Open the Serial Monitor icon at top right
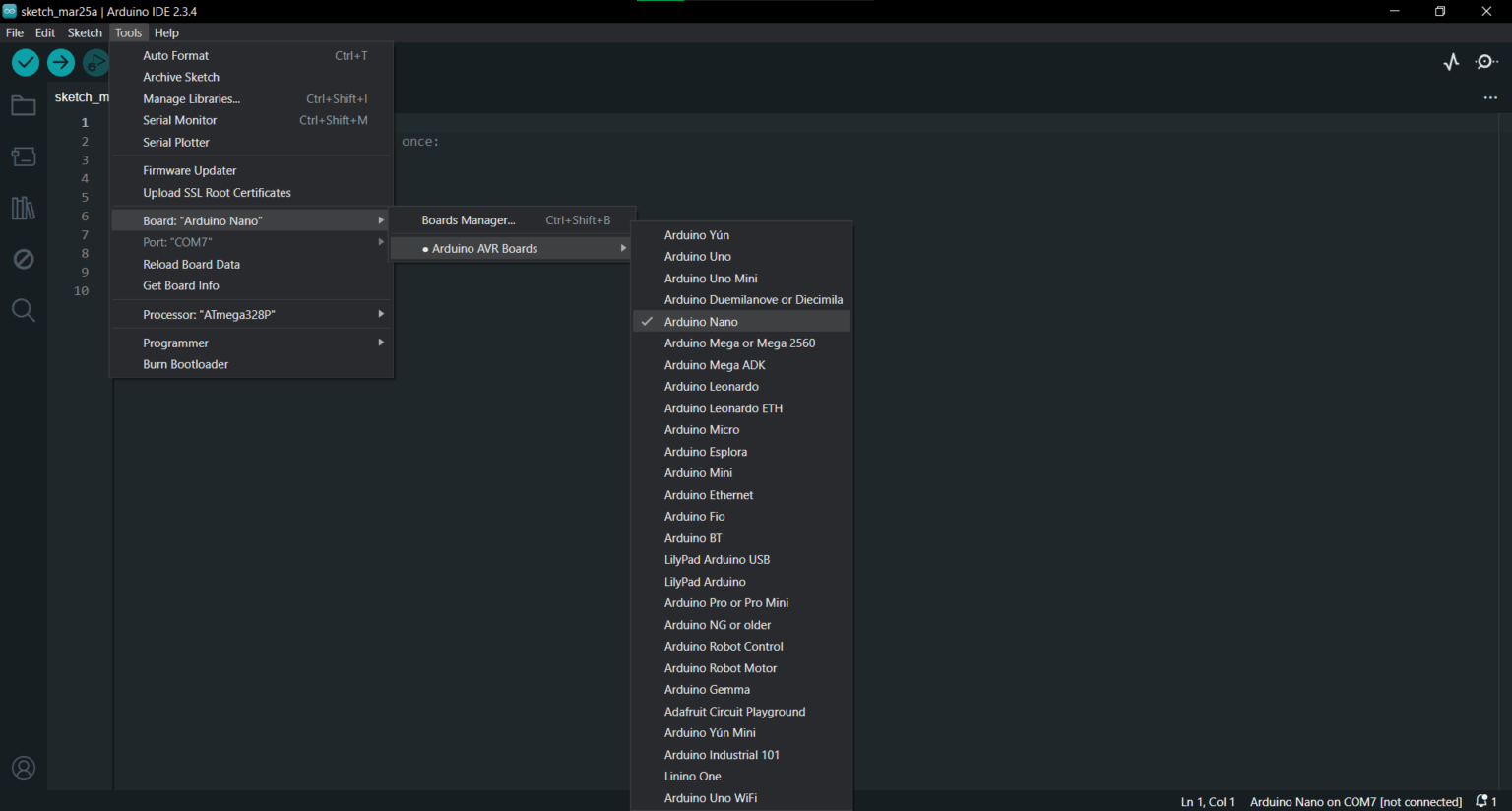 point(1486,63)
